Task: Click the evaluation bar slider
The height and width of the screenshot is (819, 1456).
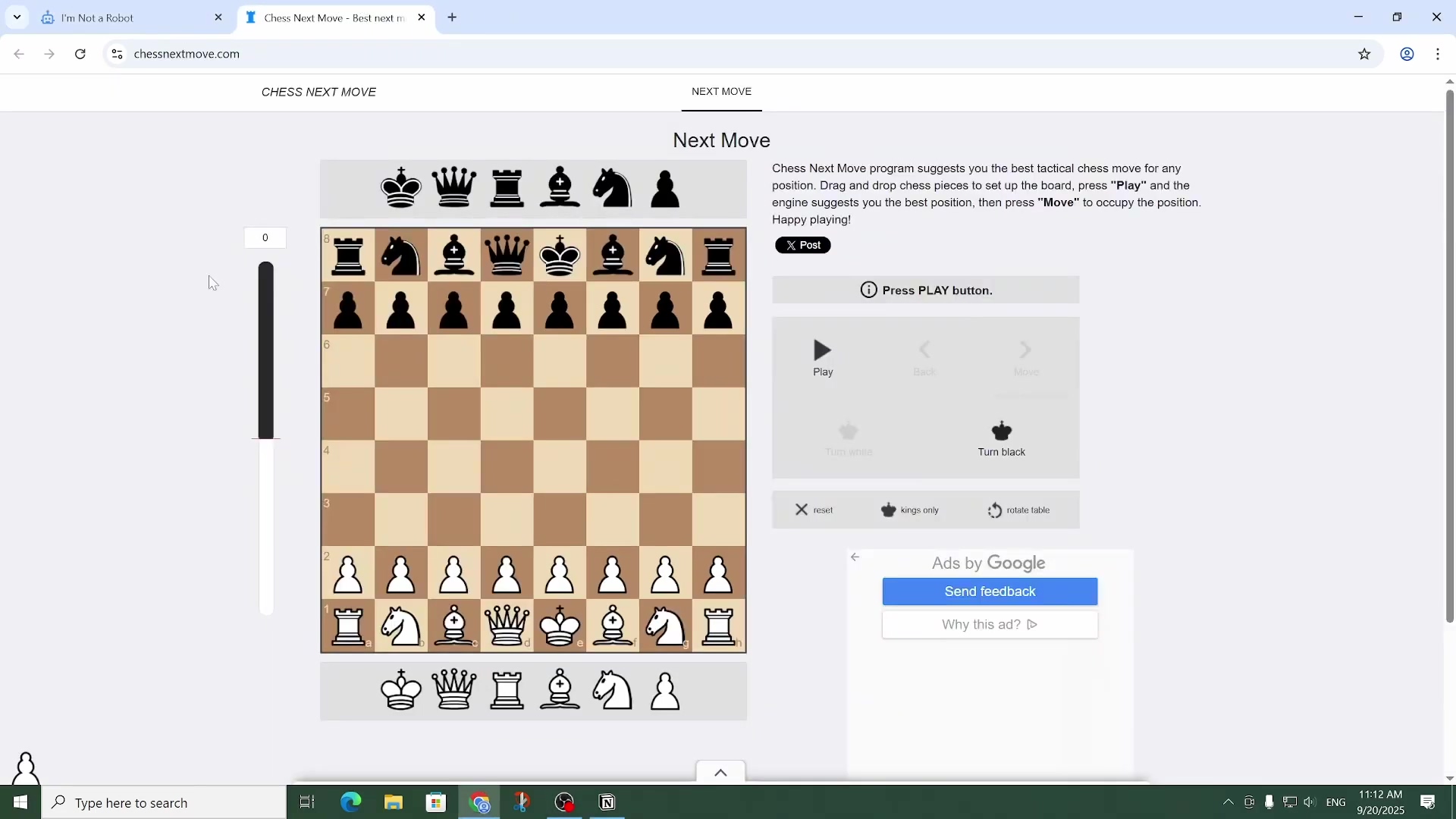Action: (x=265, y=438)
